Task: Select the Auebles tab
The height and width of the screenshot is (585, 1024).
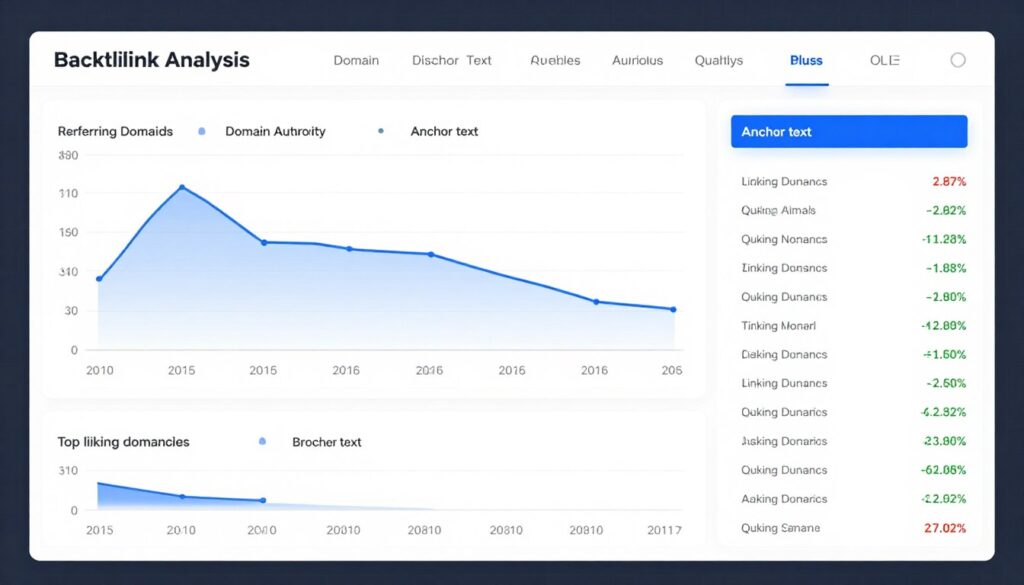Action: [x=555, y=60]
